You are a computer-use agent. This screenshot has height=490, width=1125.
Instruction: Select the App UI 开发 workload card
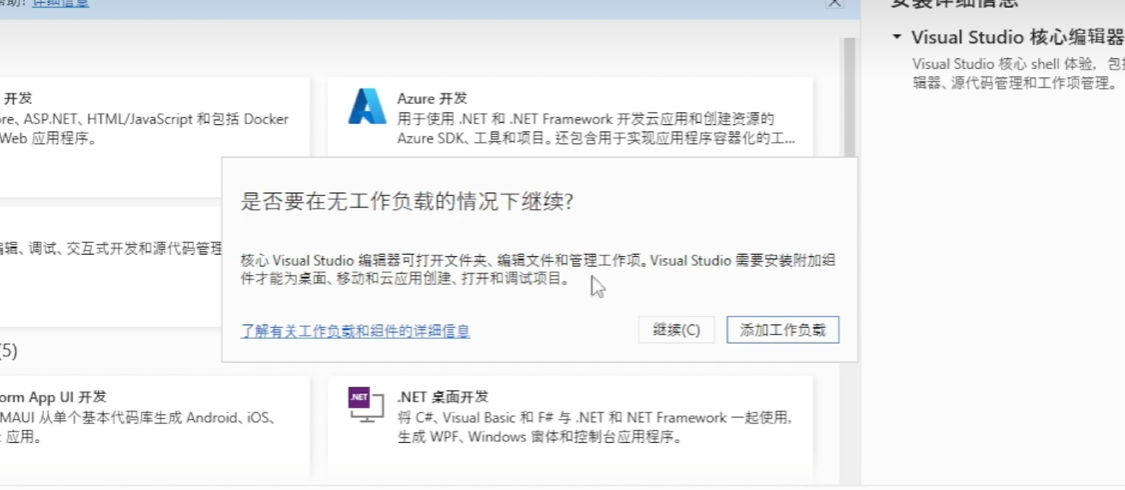[x=155, y=426]
